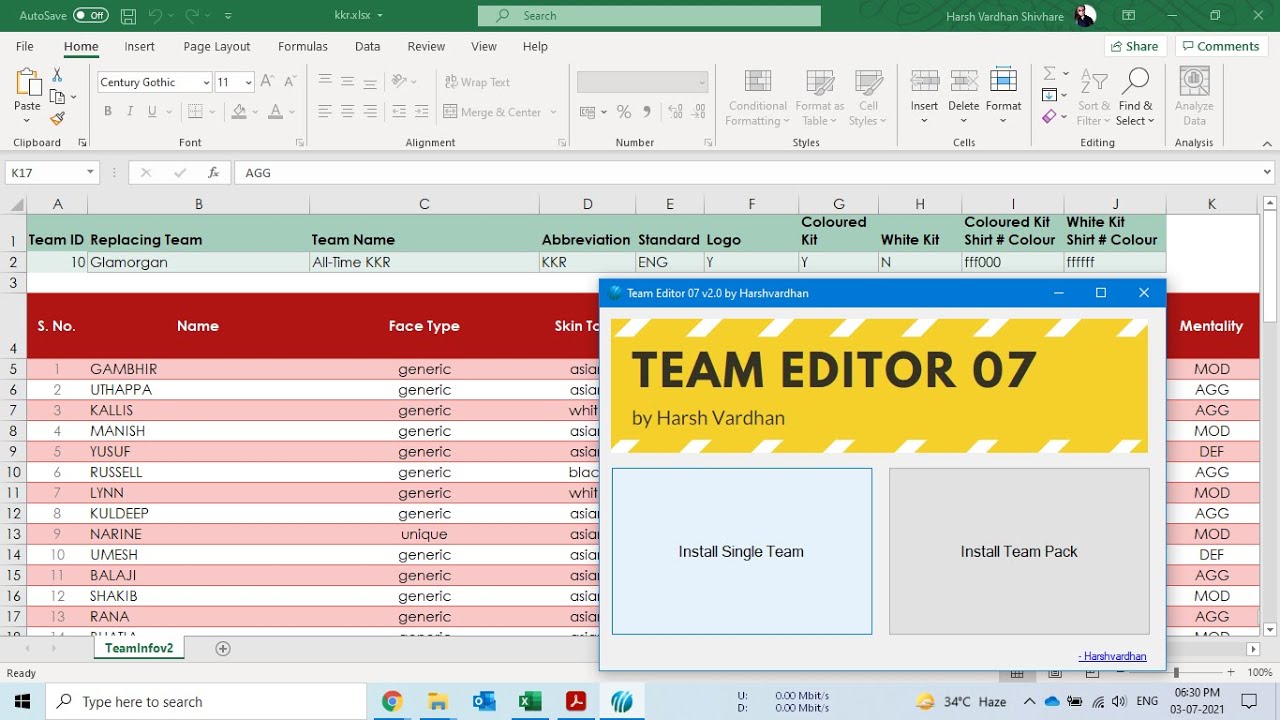
Task: Click Center horizontal alignment icon
Action: click(x=347, y=112)
